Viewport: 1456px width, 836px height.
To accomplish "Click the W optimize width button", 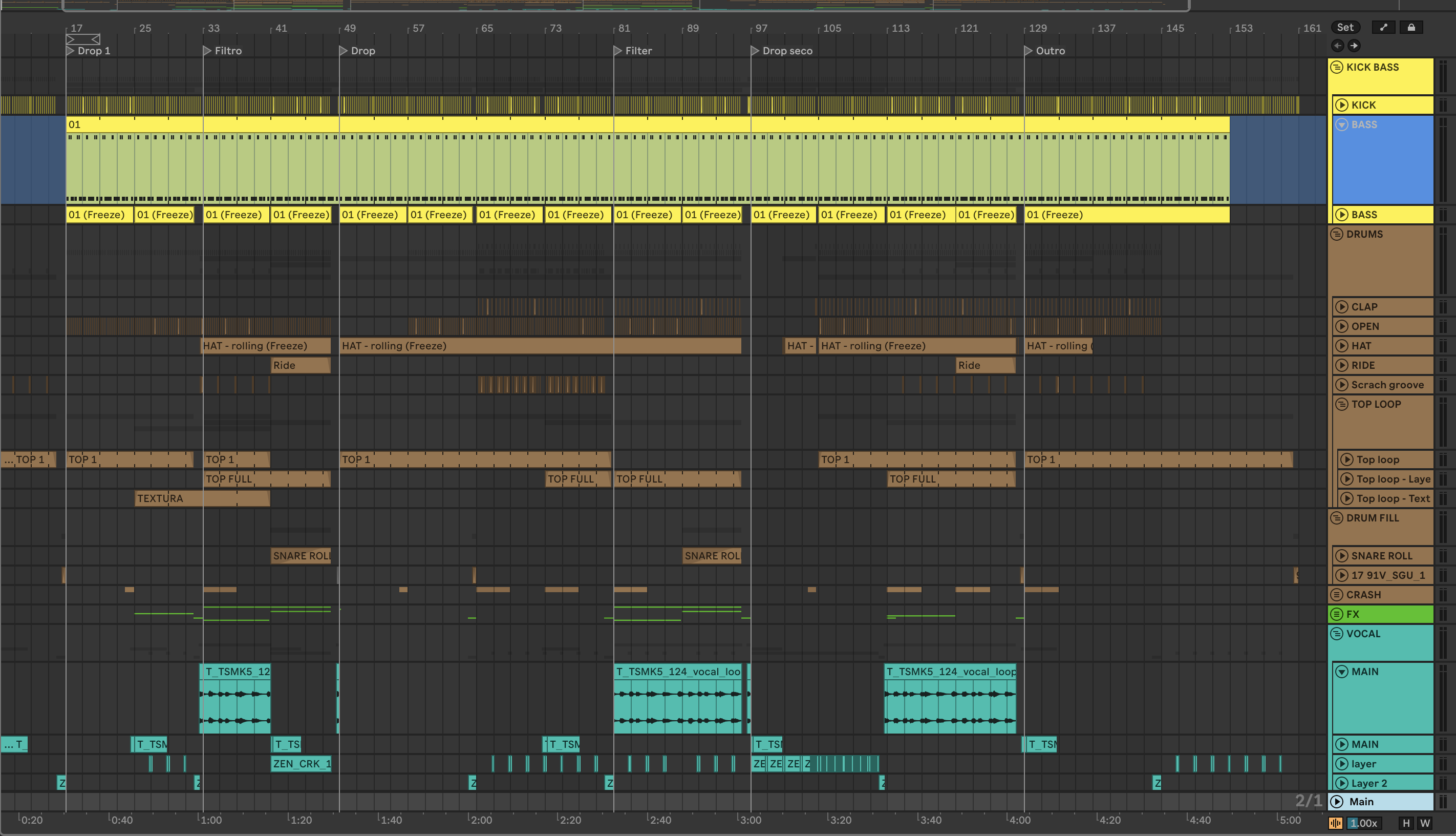I will 1424,823.
